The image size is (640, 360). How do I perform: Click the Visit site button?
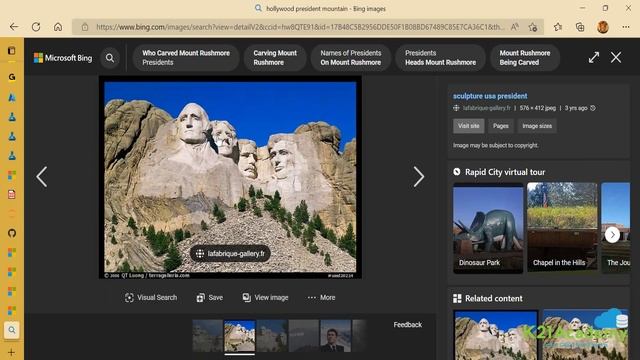[469, 126]
